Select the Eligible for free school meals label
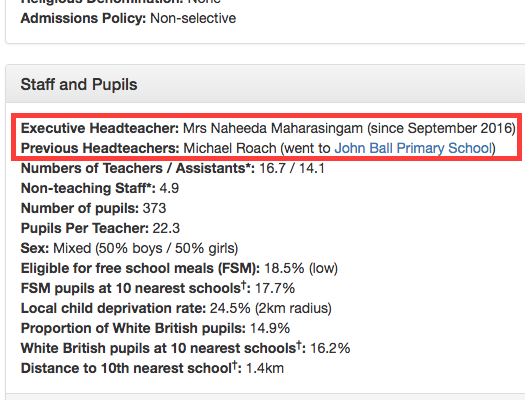525x400 pixels. (140, 268)
